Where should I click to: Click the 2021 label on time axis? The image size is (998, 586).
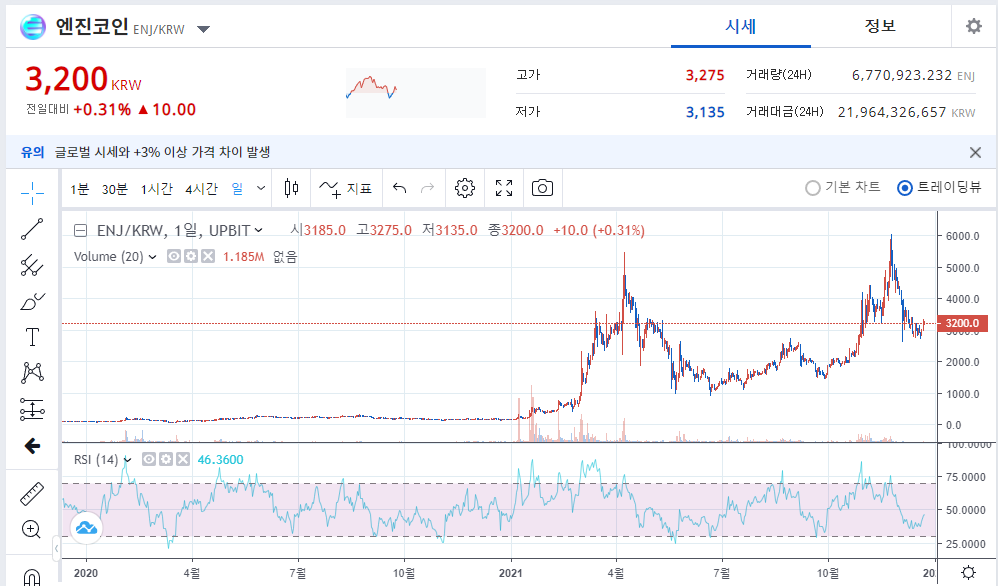(510, 573)
